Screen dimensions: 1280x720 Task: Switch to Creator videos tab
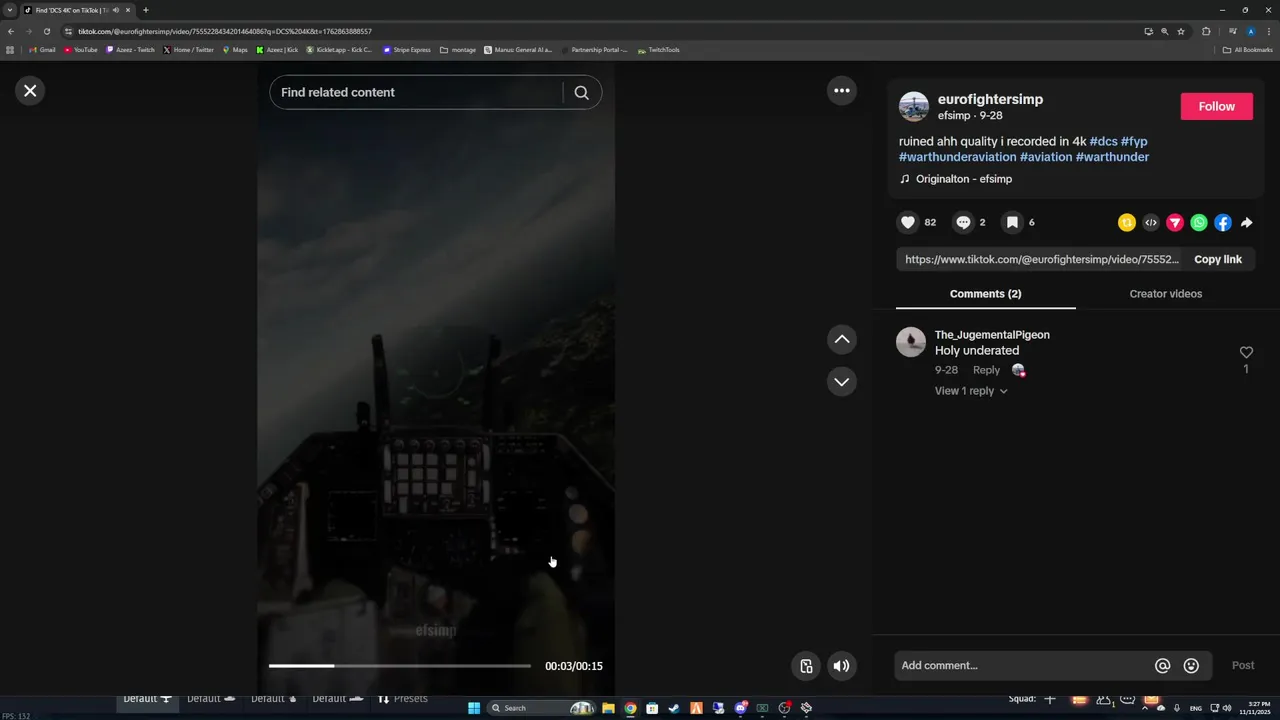coord(1165,294)
